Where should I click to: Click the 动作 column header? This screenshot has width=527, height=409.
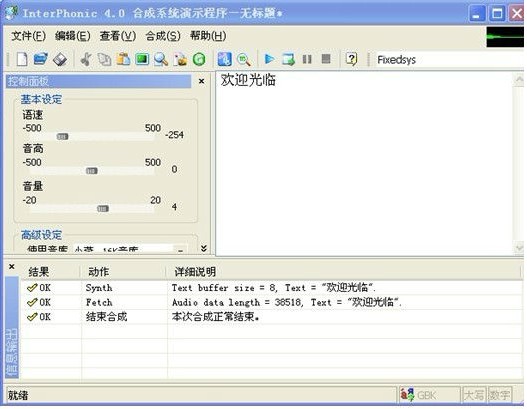pyautogui.click(x=123, y=272)
